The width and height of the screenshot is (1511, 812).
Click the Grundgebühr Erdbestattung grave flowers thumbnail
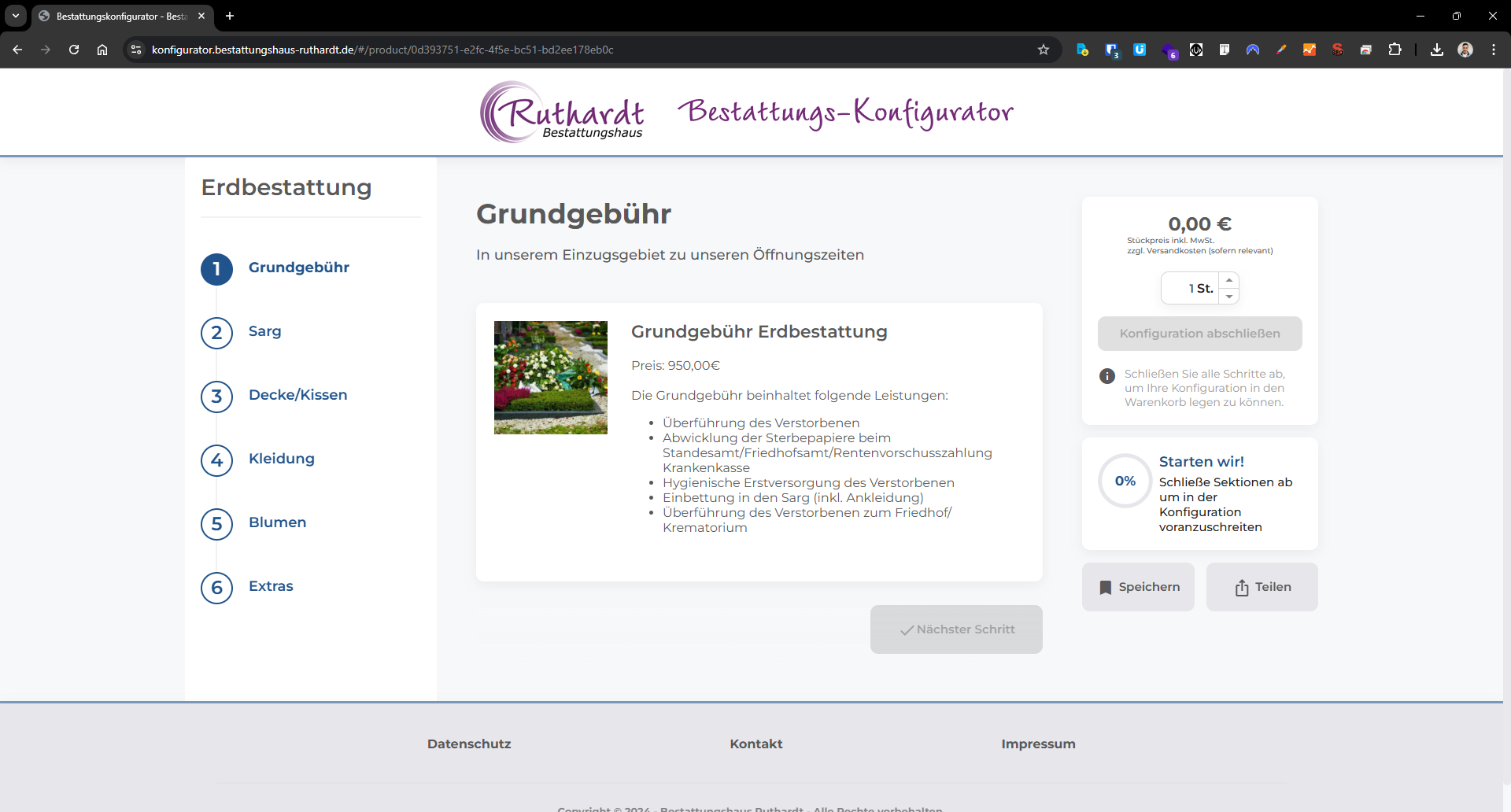pyautogui.click(x=550, y=378)
